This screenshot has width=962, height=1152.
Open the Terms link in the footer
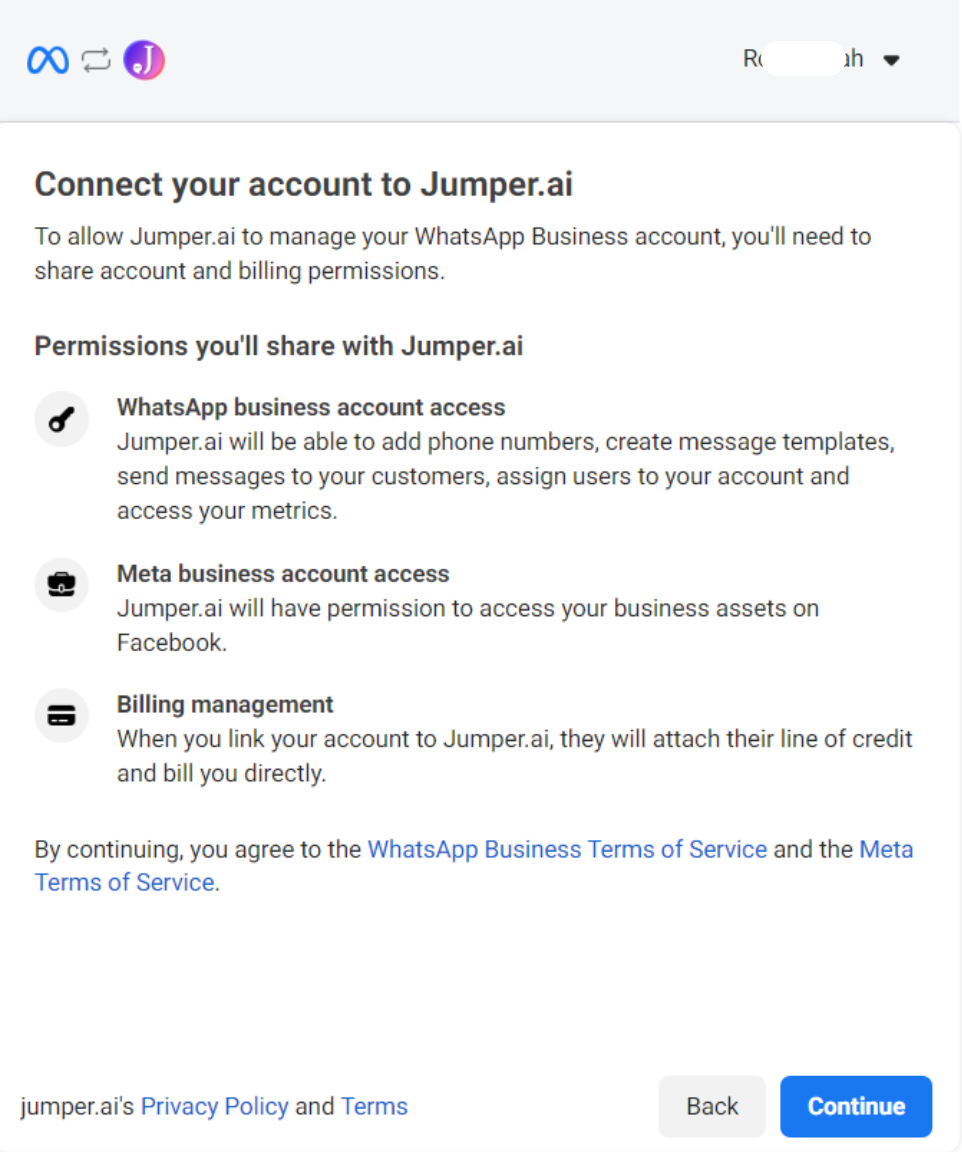pos(374,1106)
